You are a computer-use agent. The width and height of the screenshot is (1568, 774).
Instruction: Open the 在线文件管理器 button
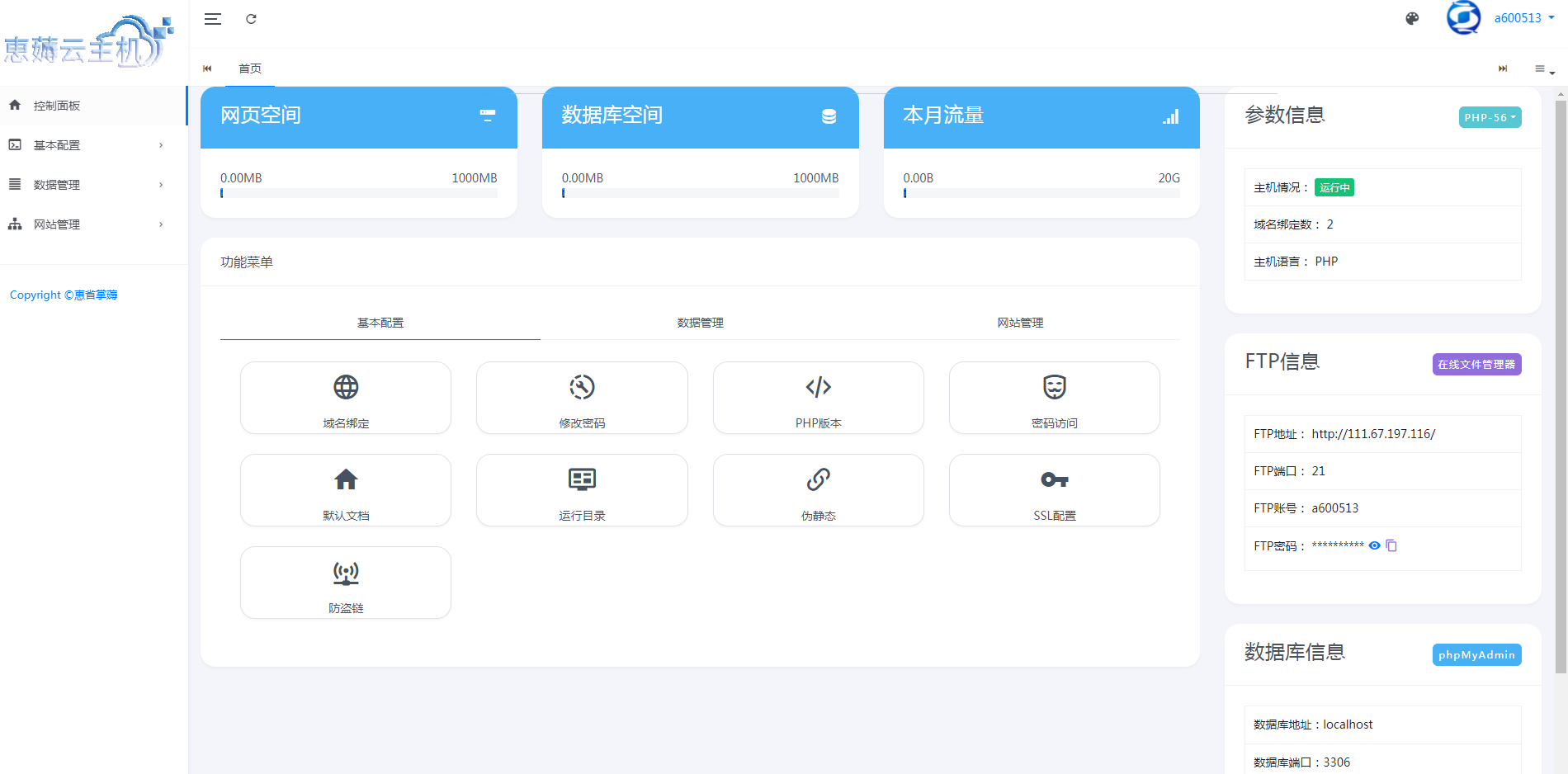point(1476,364)
